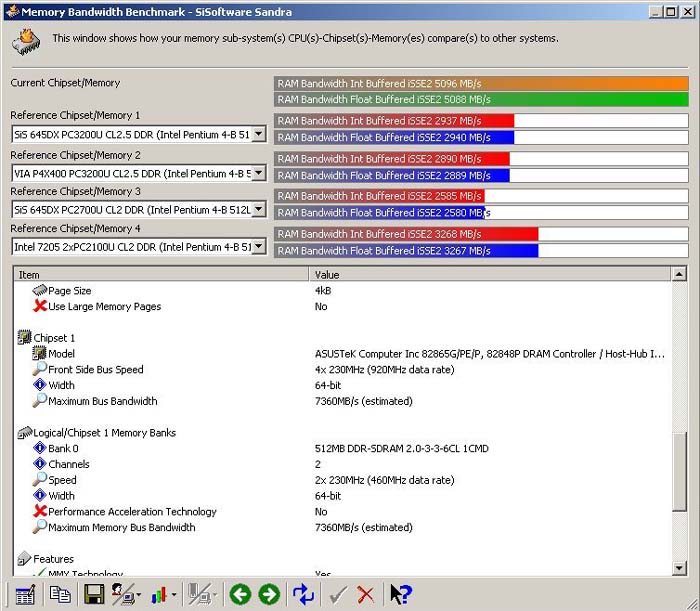Open Reference Chipset/Memory 1 dropdown arrow
Image resolution: width=700 pixels, height=611 pixels.
pyautogui.click(x=258, y=134)
